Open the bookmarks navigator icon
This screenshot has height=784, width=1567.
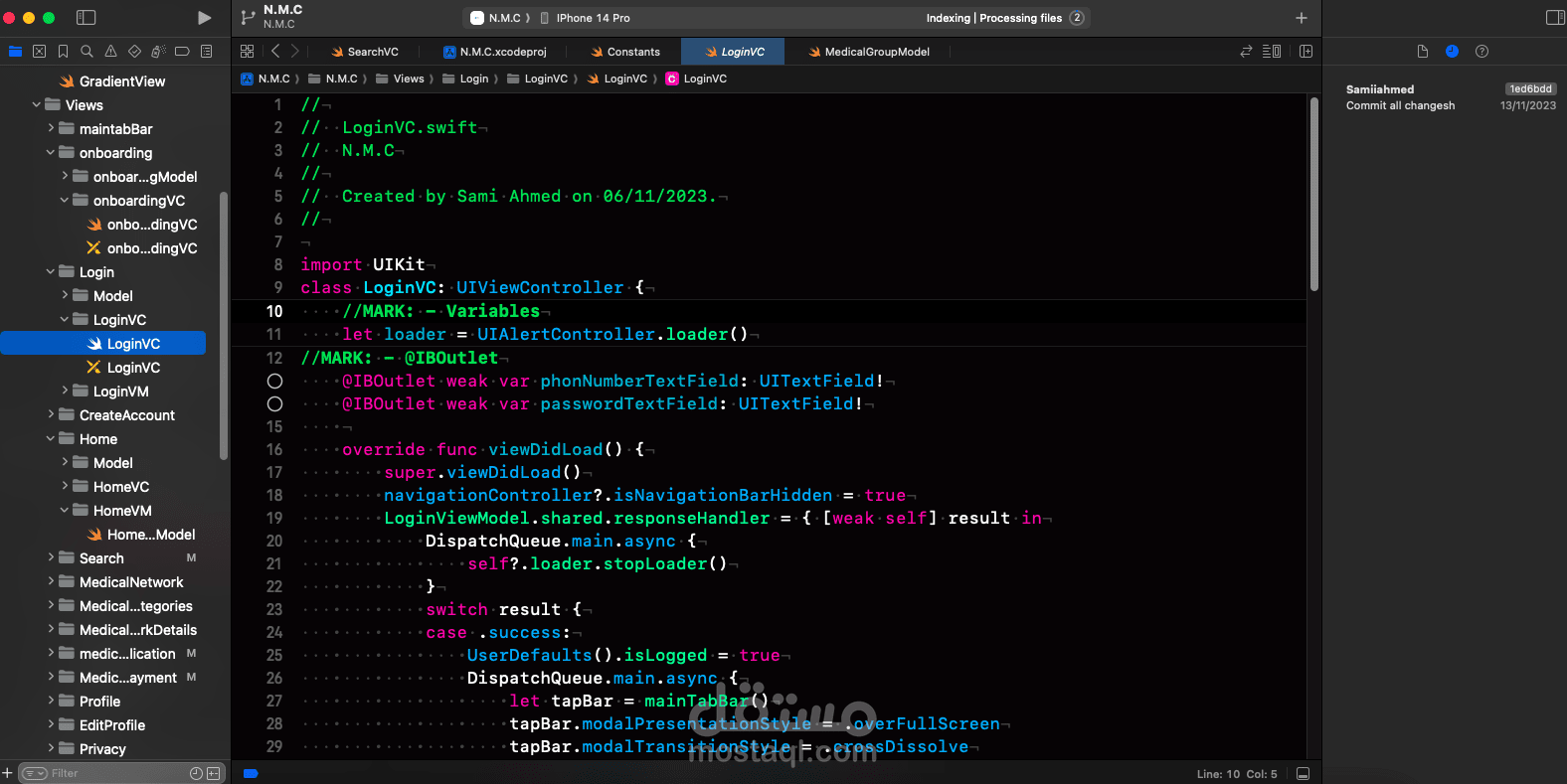click(x=63, y=51)
